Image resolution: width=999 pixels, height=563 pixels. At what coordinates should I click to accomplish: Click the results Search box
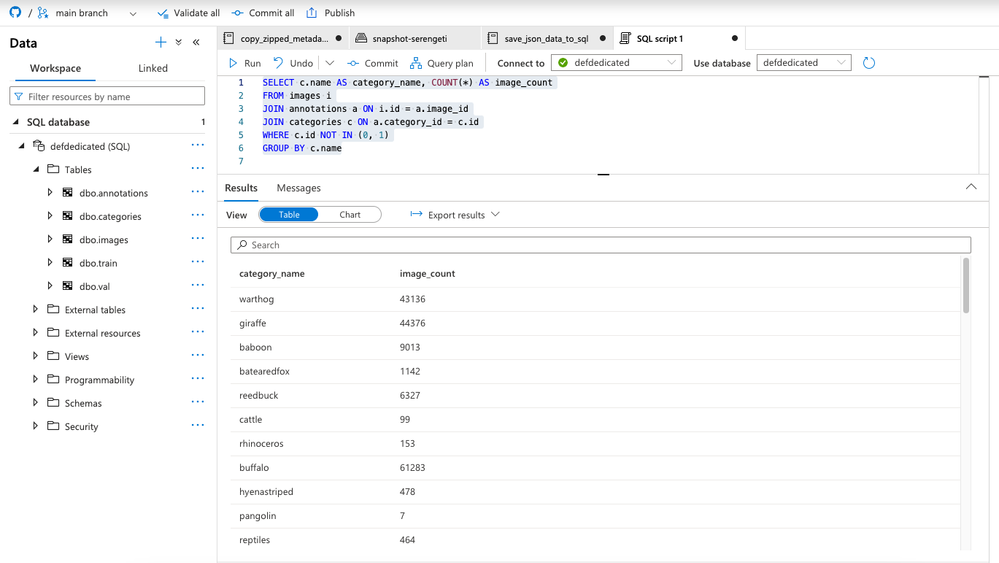coord(600,245)
